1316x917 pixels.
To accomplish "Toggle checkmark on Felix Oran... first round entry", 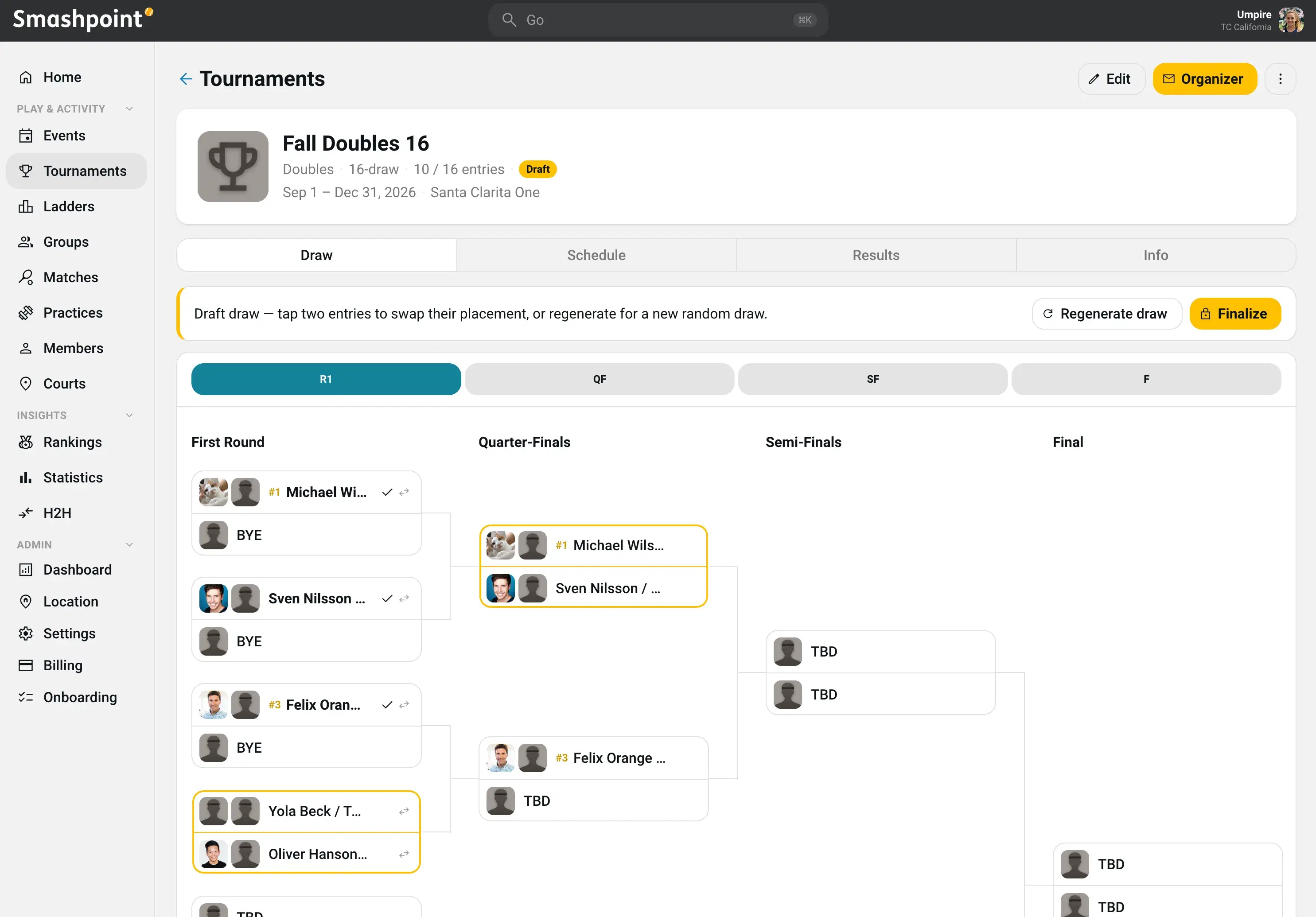I will pos(387,705).
